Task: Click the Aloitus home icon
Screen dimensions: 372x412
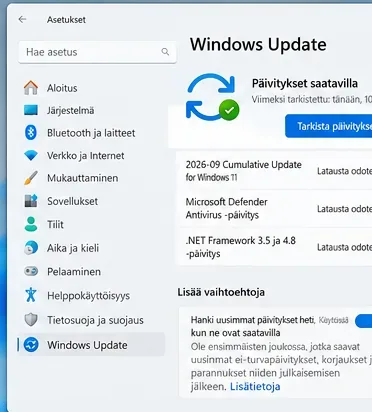Action: pos(31,88)
